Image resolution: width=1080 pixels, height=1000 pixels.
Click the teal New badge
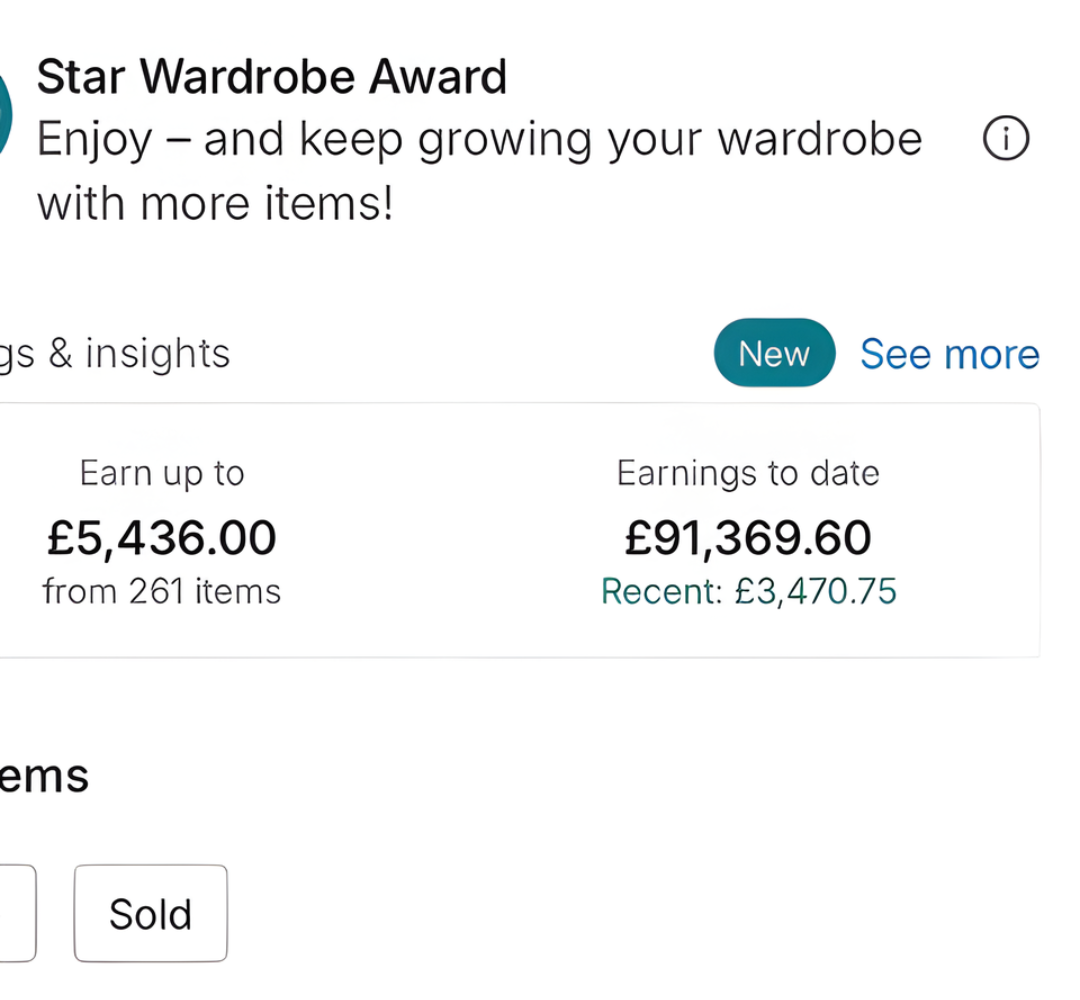pos(773,353)
